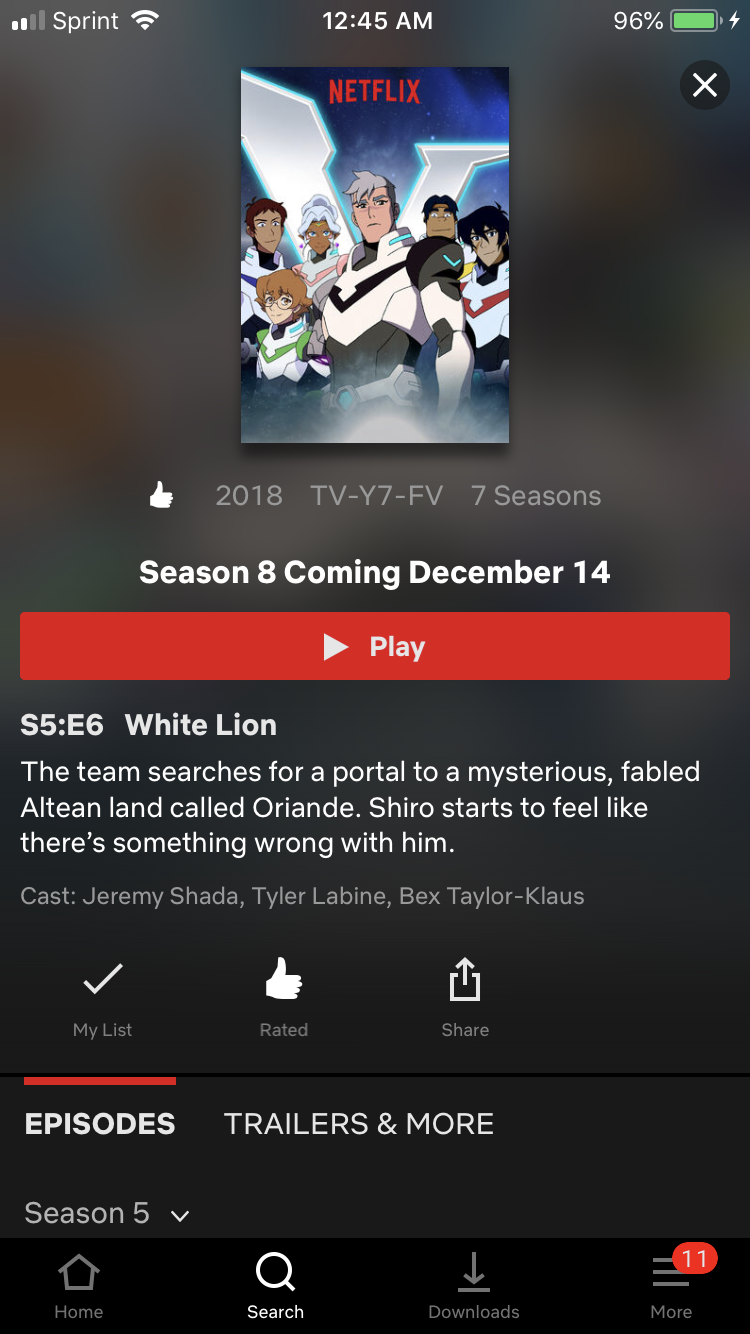Tap the red 11 notification badge
750x1334 pixels.
tap(695, 1258)
